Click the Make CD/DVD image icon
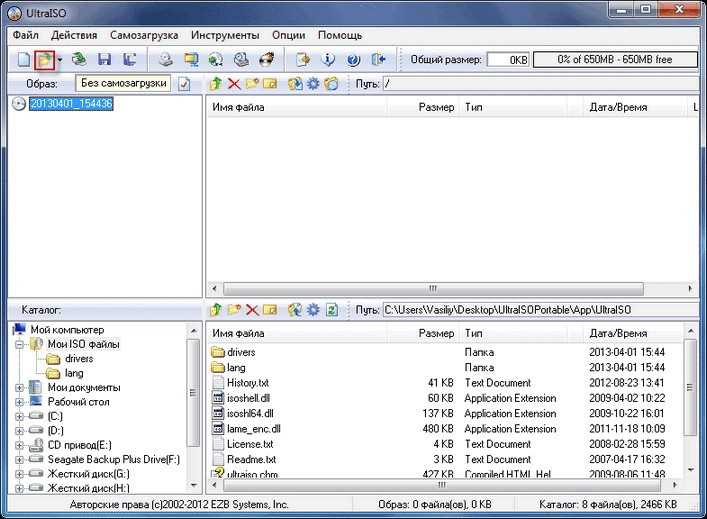This screenshot has width=707, height=519. 166,59
